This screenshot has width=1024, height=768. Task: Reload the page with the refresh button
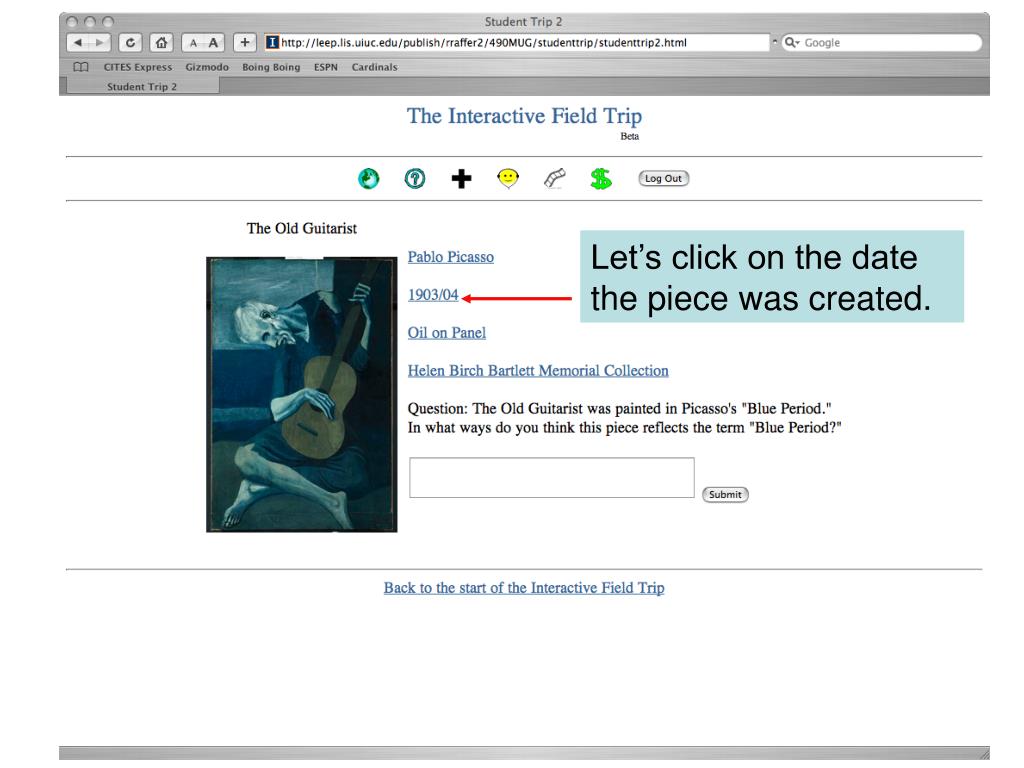click(130, 42)
